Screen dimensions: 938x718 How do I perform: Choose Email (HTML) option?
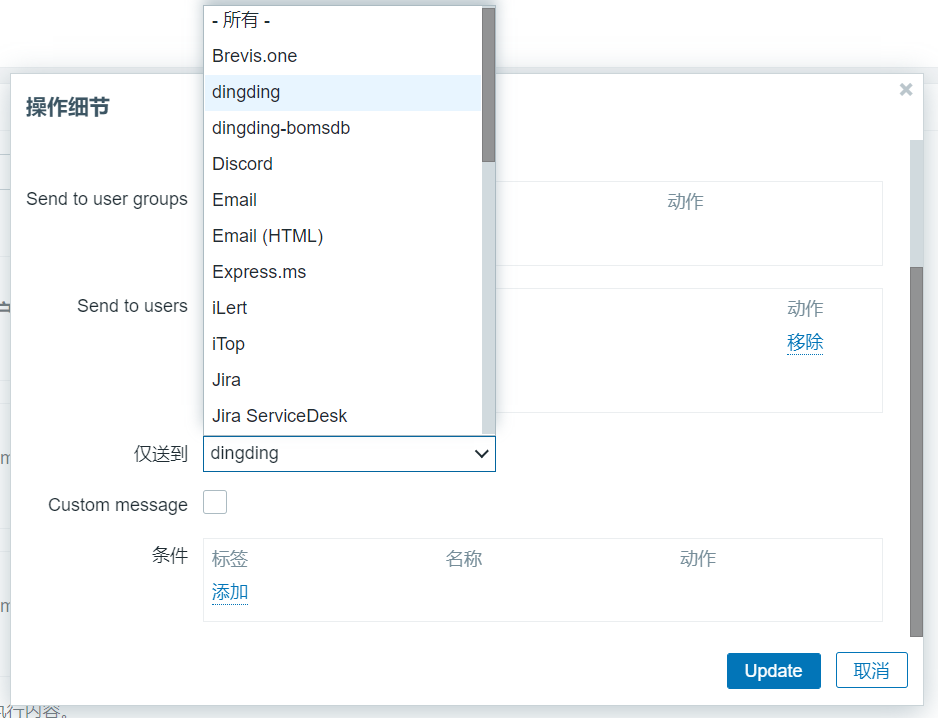[343, 236]
